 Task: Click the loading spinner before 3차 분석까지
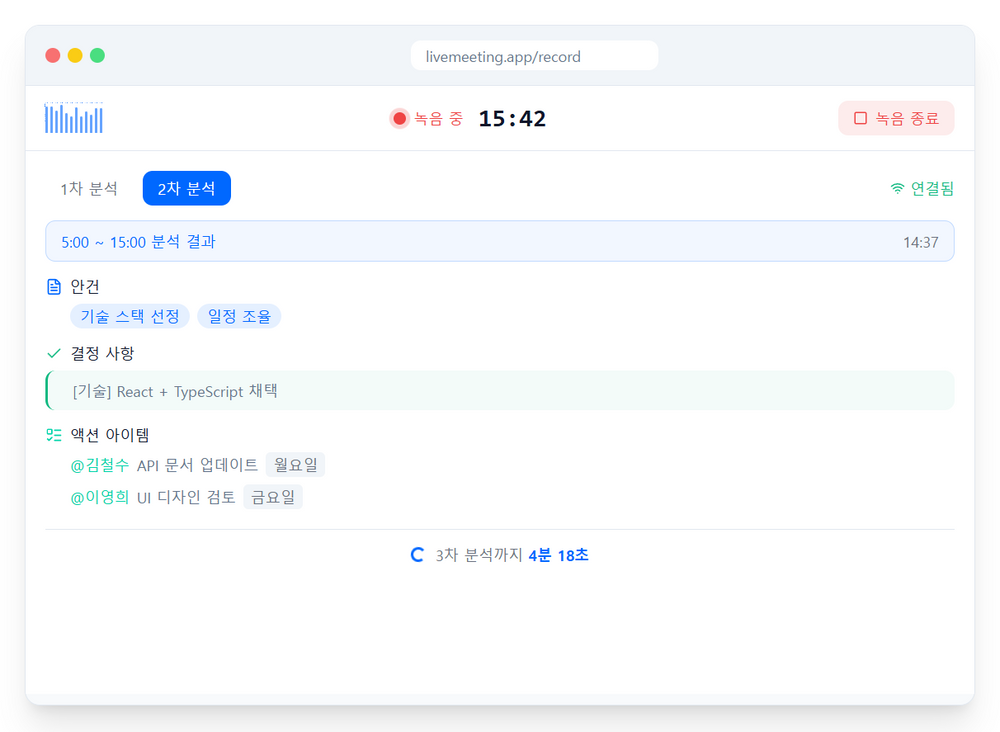click(x=418, y=555)
